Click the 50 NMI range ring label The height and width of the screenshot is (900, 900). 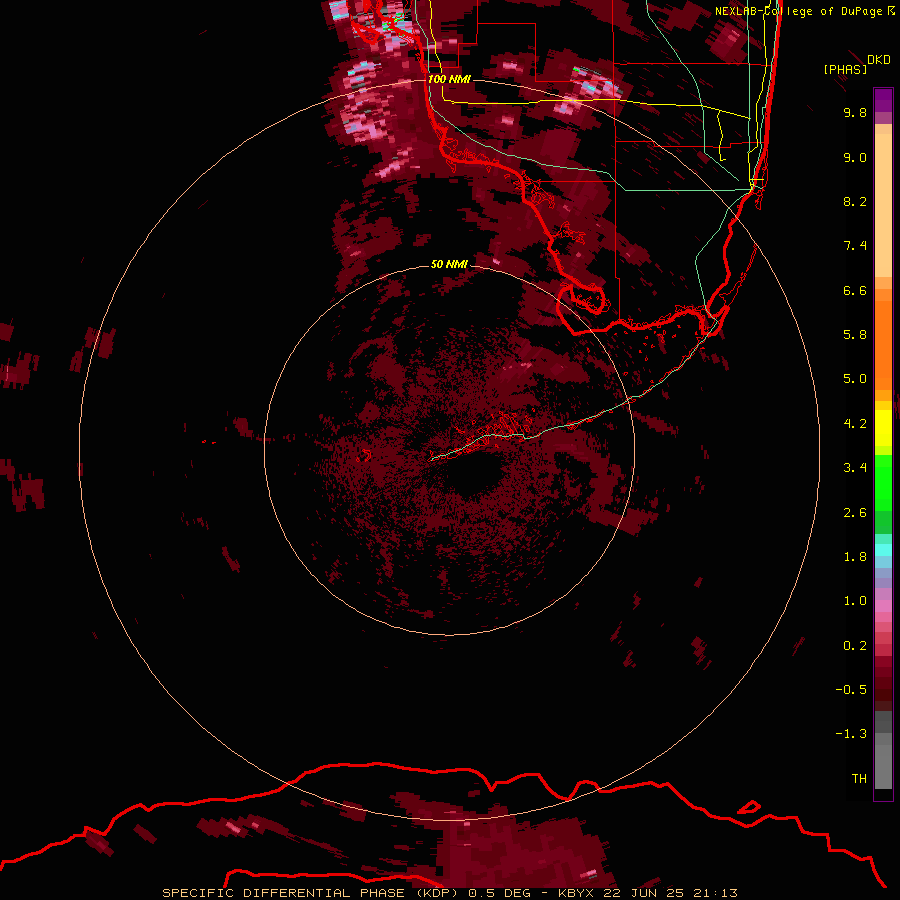tap(449, 264)
